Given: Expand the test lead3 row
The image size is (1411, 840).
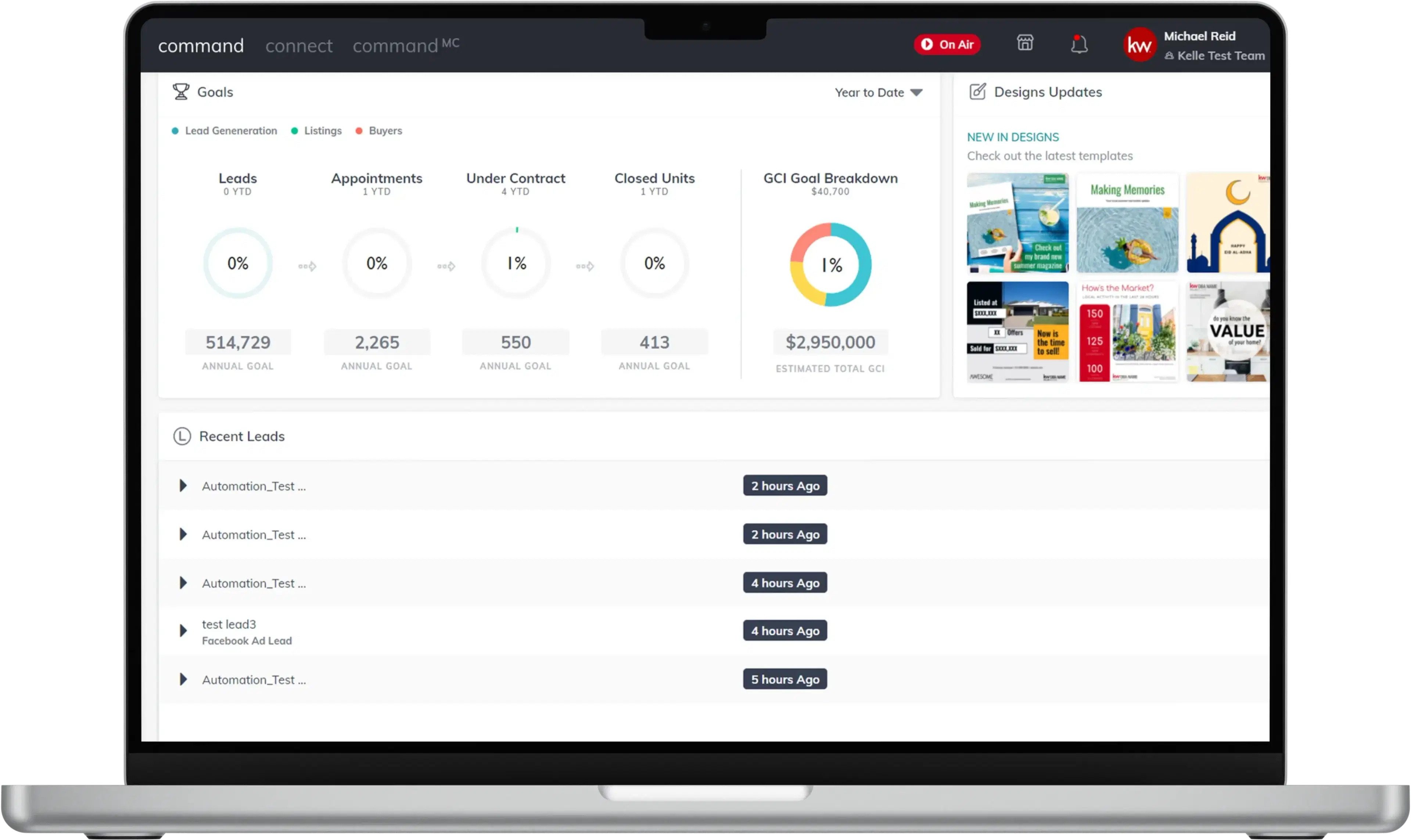Looking at the screenshot, I should click(x=183, y=631).
